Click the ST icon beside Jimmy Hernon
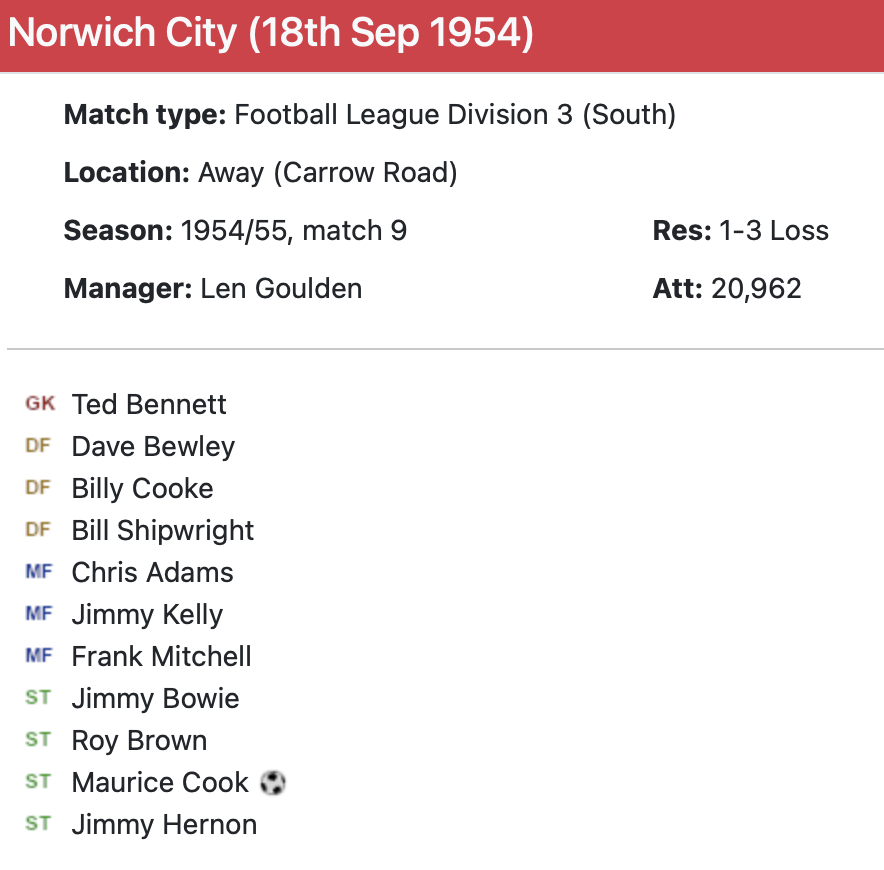This screenshot has height=870, width=884. (38, 824)
